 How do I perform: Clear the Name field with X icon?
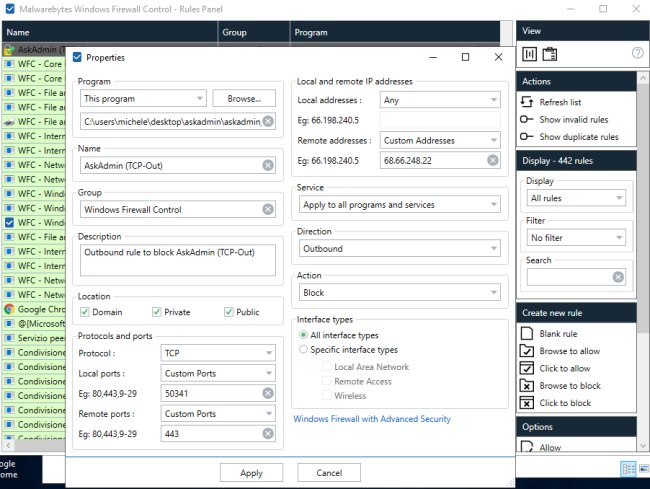268,166
